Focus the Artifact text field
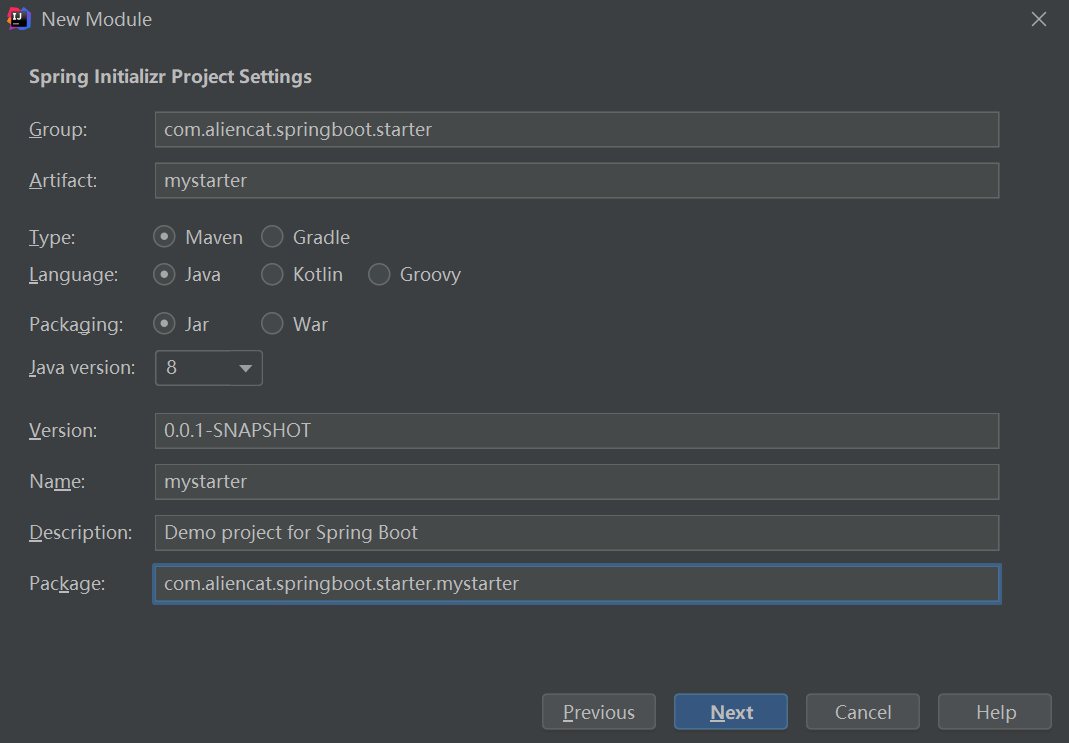 [x=577, y=181]
